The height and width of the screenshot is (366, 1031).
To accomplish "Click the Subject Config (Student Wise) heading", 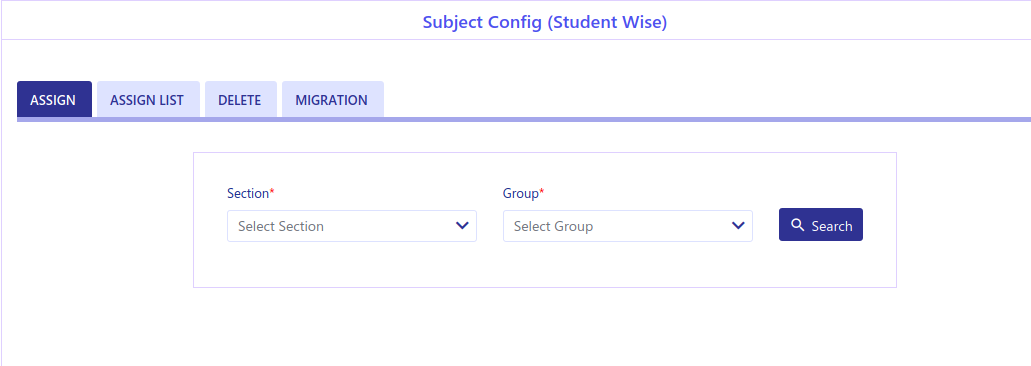I will [544, 22].
